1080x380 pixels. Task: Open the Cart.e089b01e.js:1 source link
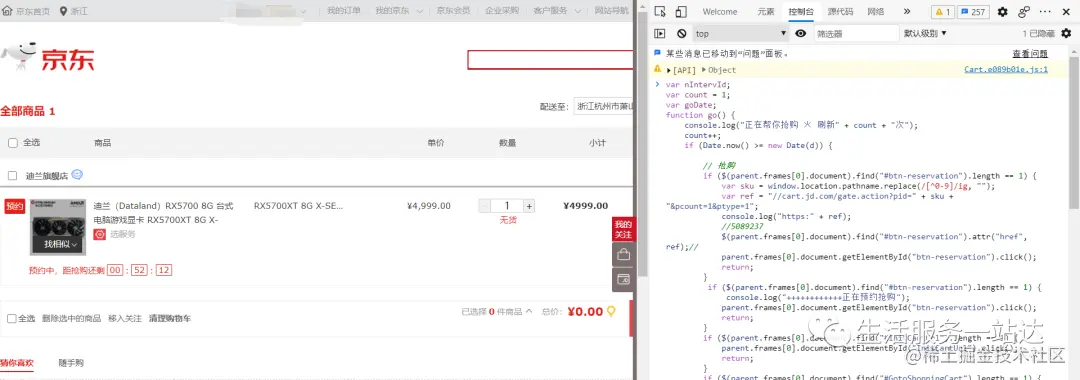1006,70
